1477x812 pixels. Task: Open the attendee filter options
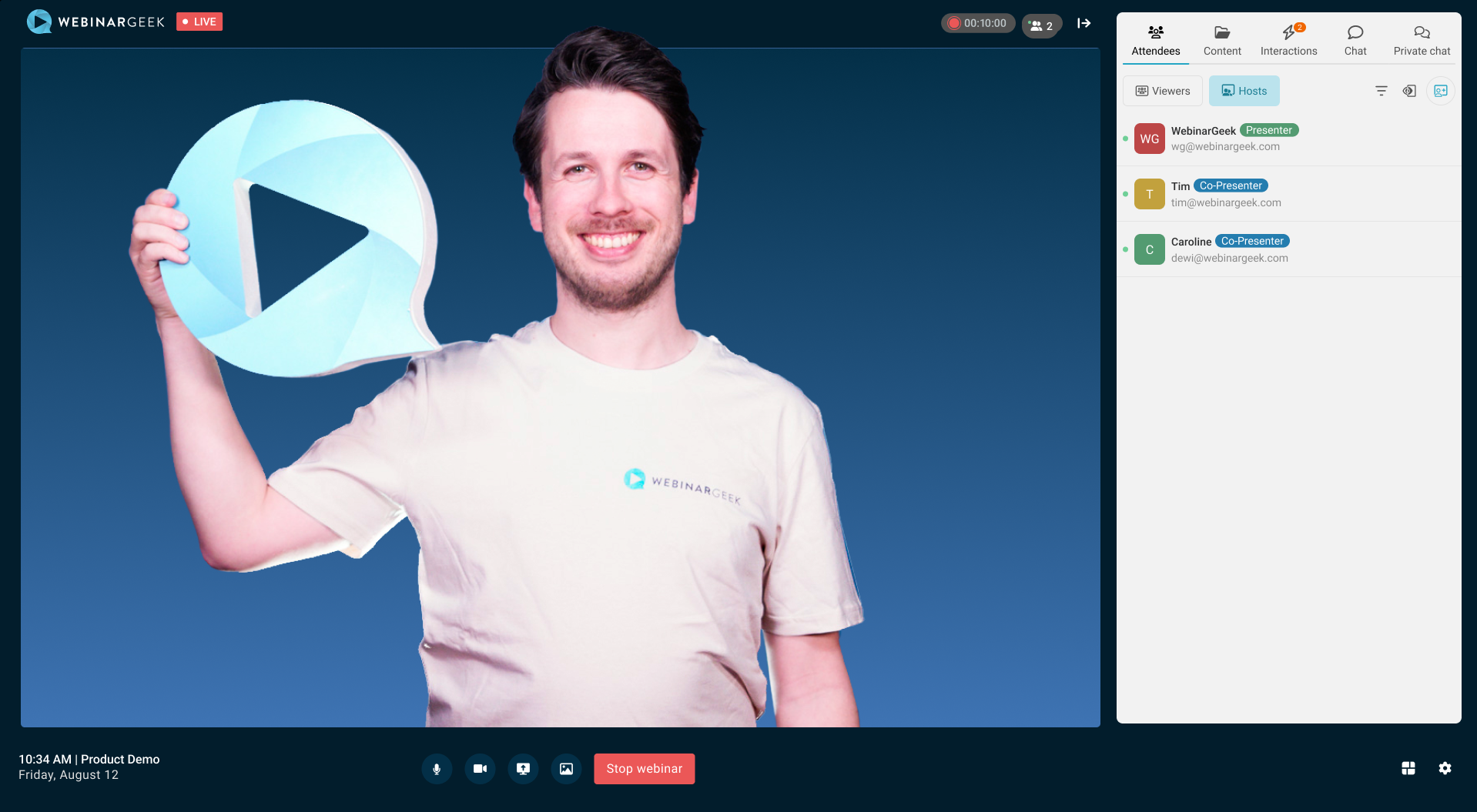pyautogui.click(x=1381, y=91)
